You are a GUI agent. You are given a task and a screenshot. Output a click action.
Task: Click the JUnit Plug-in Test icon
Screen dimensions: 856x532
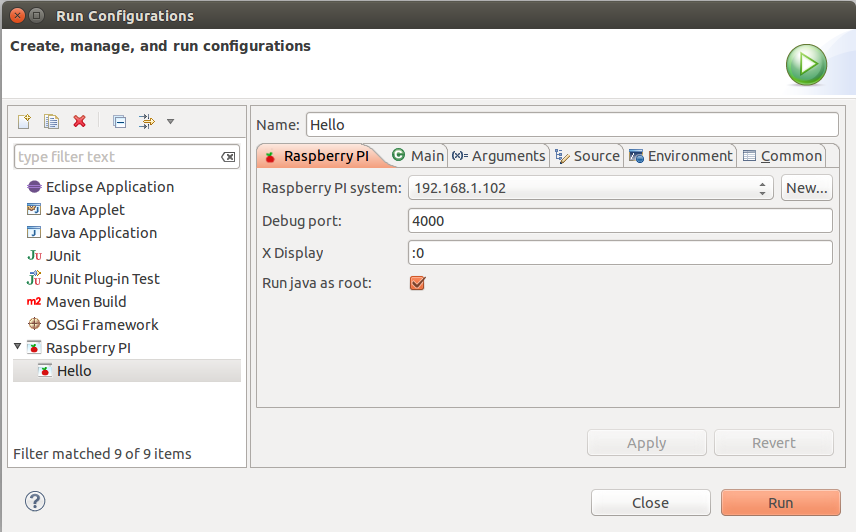(34, 278)
